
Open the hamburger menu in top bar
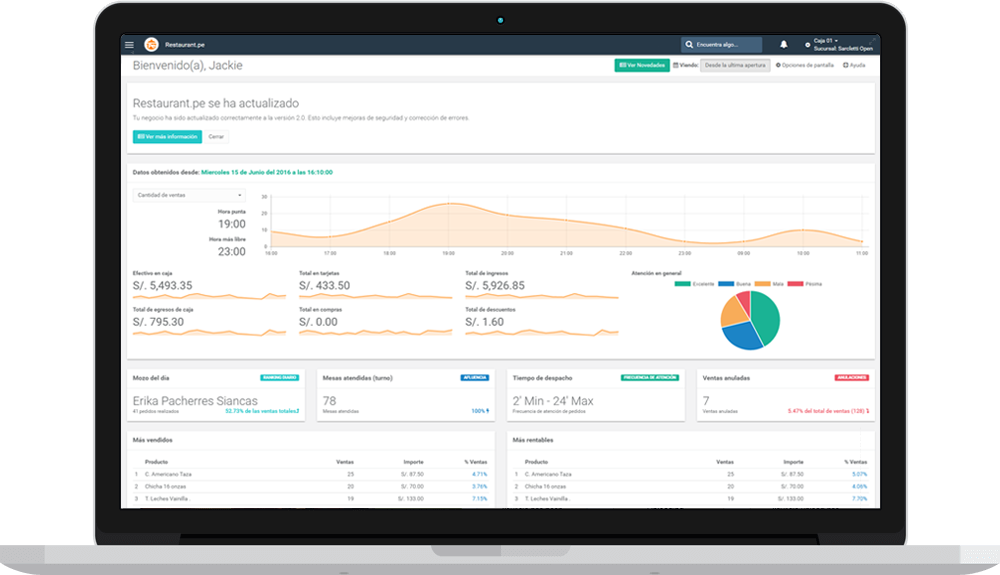coord(129,45)
